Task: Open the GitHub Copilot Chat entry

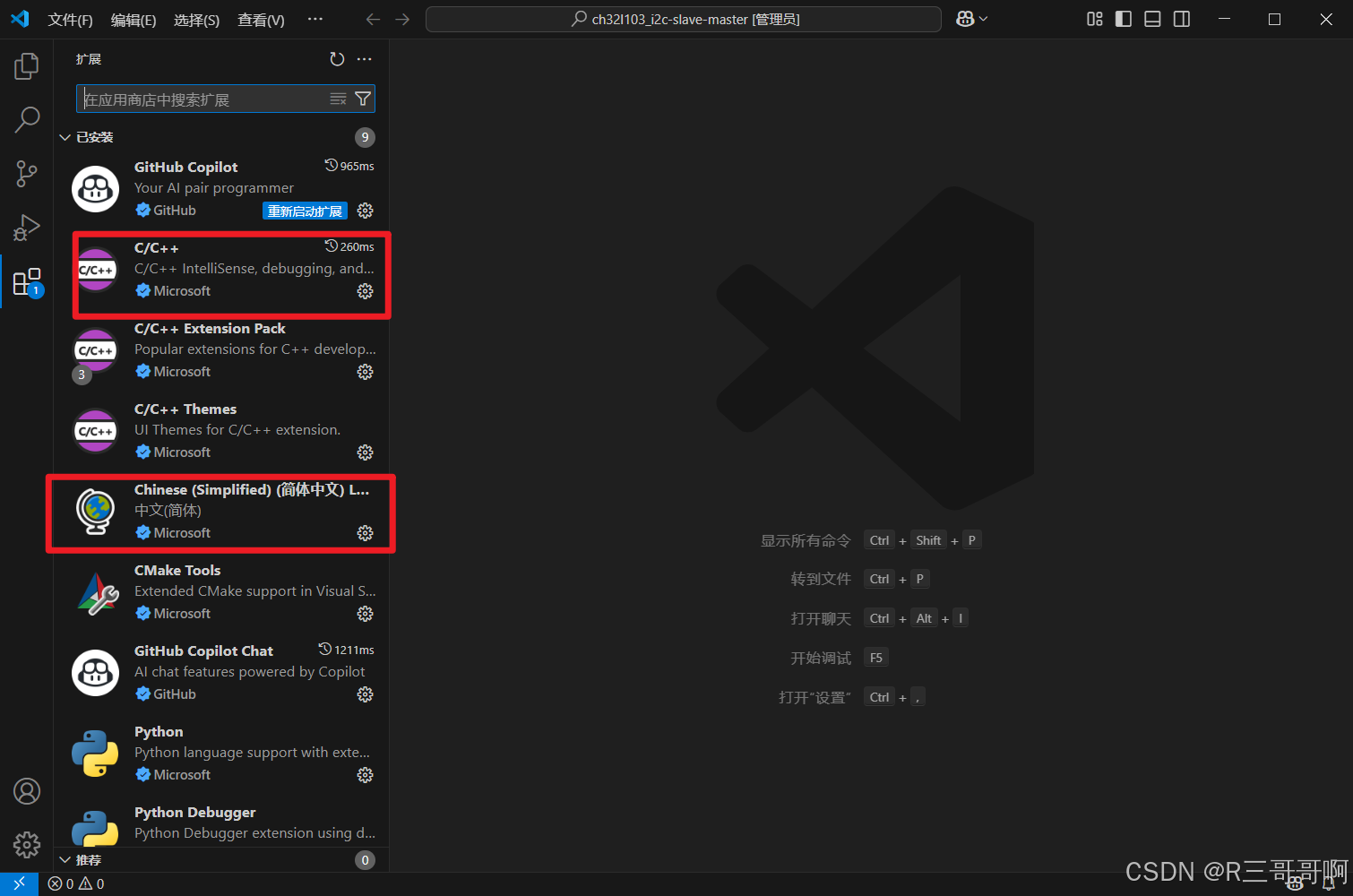Action: pos(221,673)
